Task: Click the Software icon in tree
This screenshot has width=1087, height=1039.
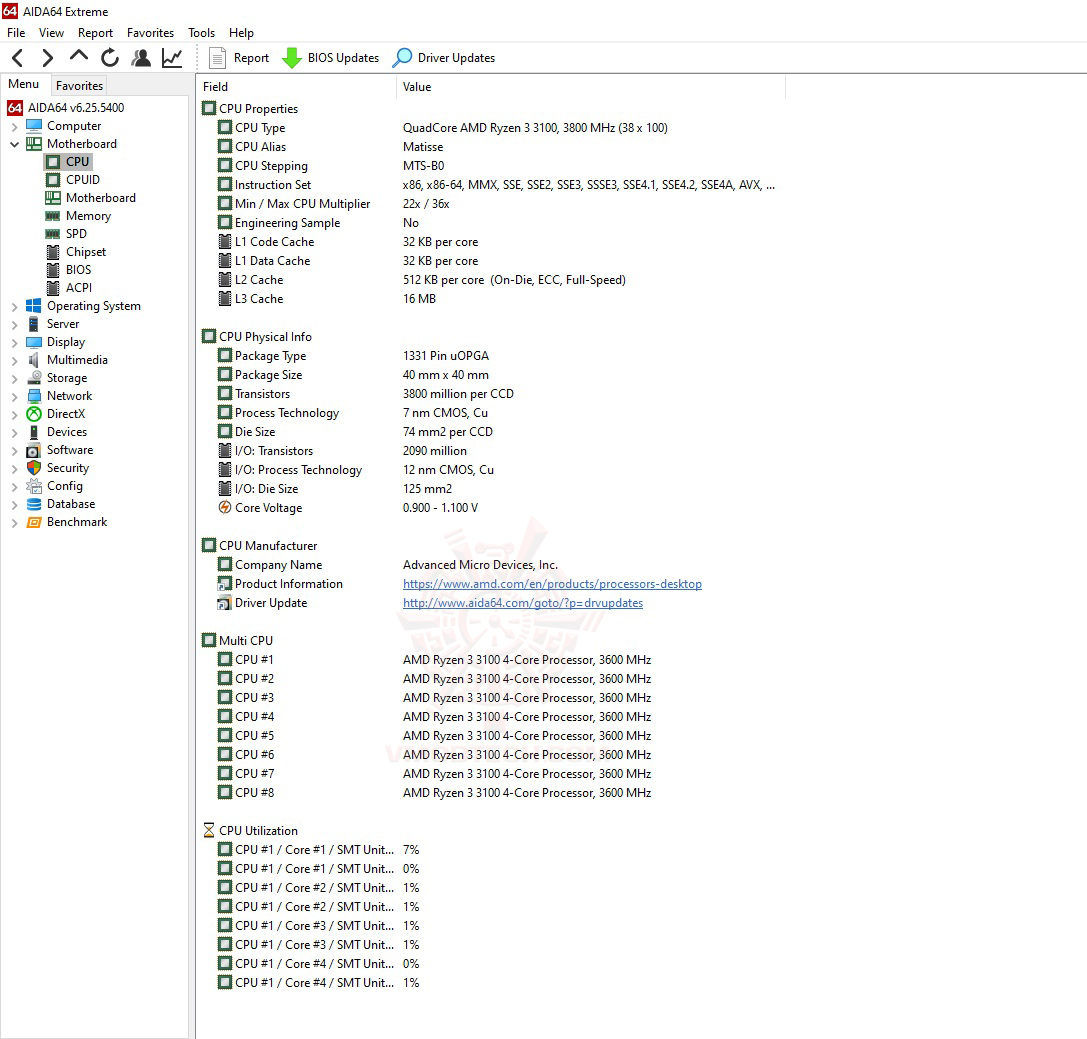Action: (x=34, y=451)
